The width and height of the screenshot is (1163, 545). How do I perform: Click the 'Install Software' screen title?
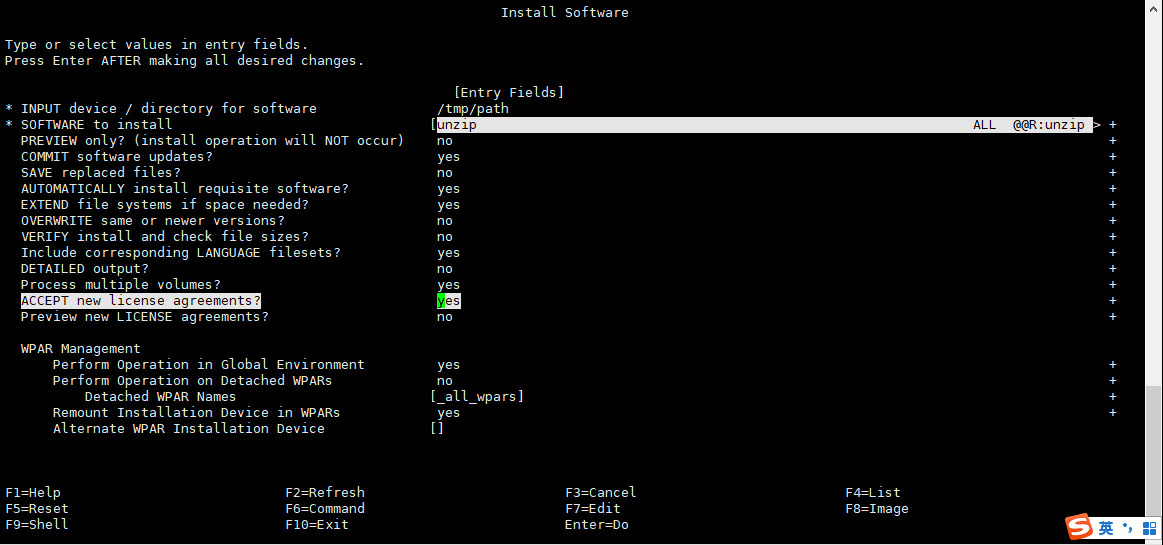click(x=564, y=13)
